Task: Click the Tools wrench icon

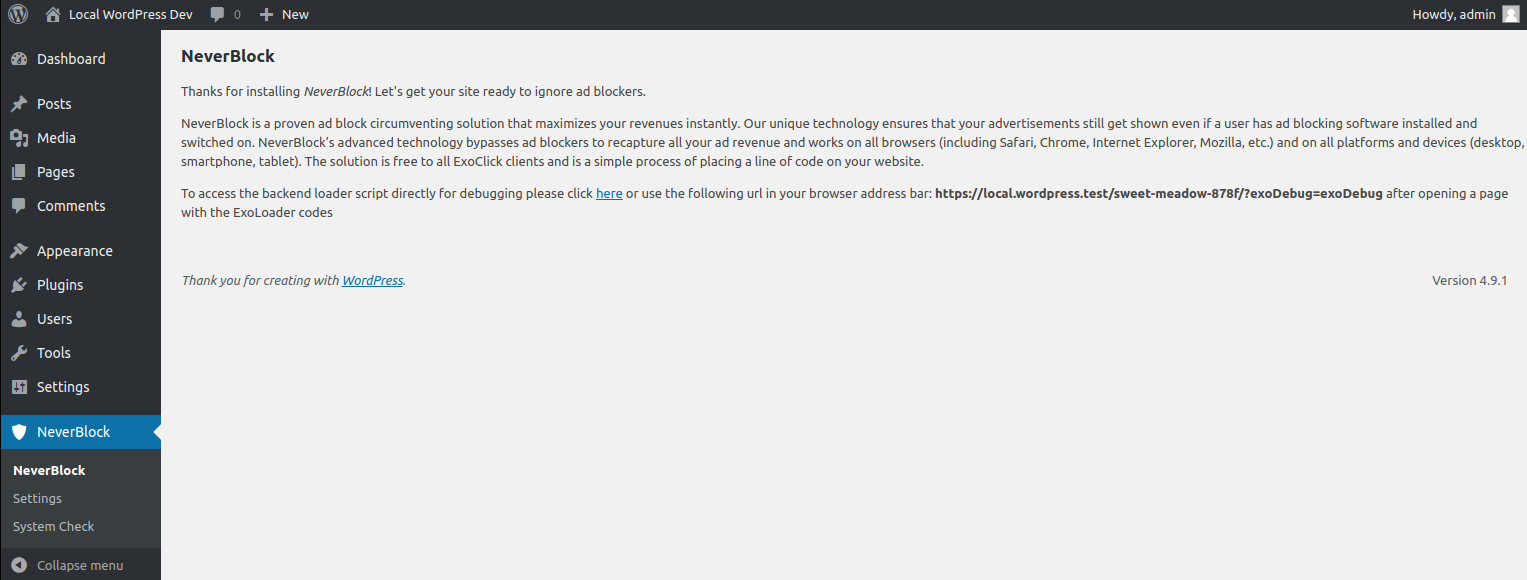Action: pos(19,353)
